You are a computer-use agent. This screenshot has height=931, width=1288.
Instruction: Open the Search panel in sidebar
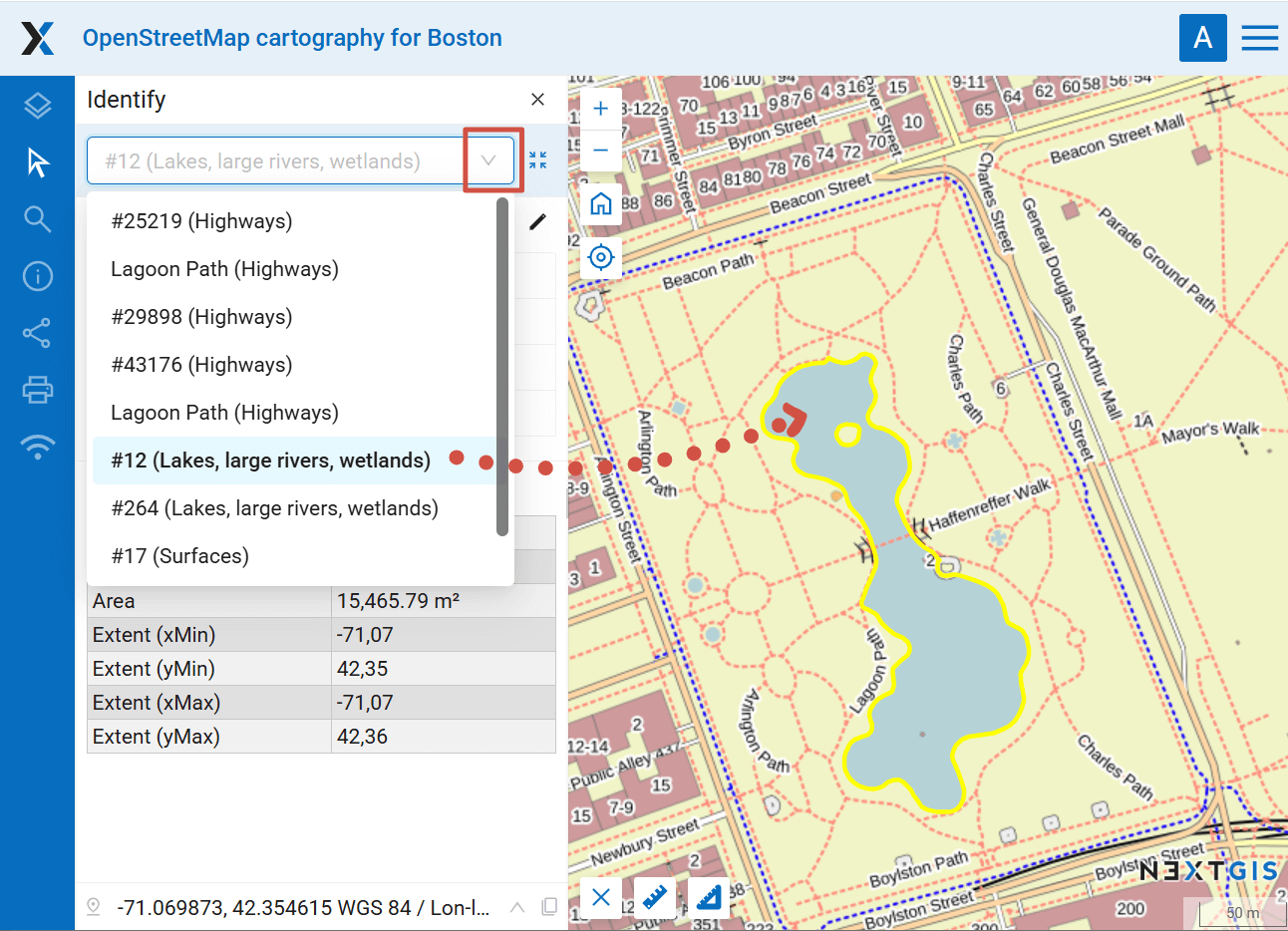(37, 219)
